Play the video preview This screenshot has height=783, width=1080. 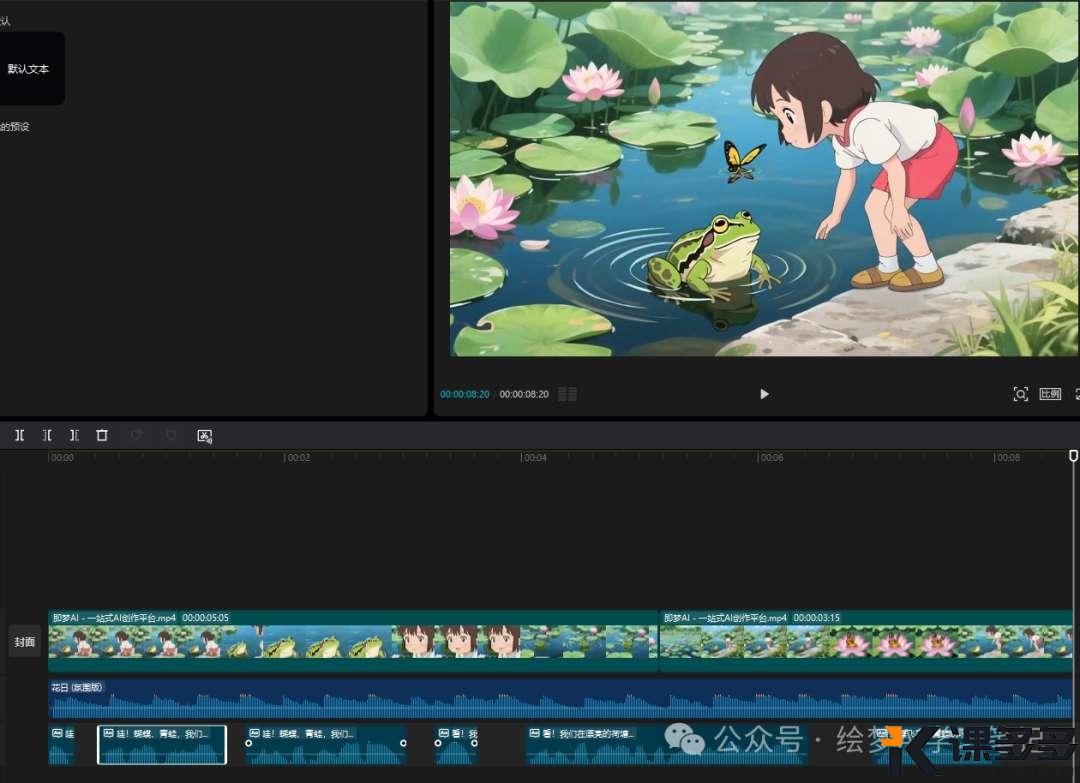pyautogui.click(x=764, y=394)
